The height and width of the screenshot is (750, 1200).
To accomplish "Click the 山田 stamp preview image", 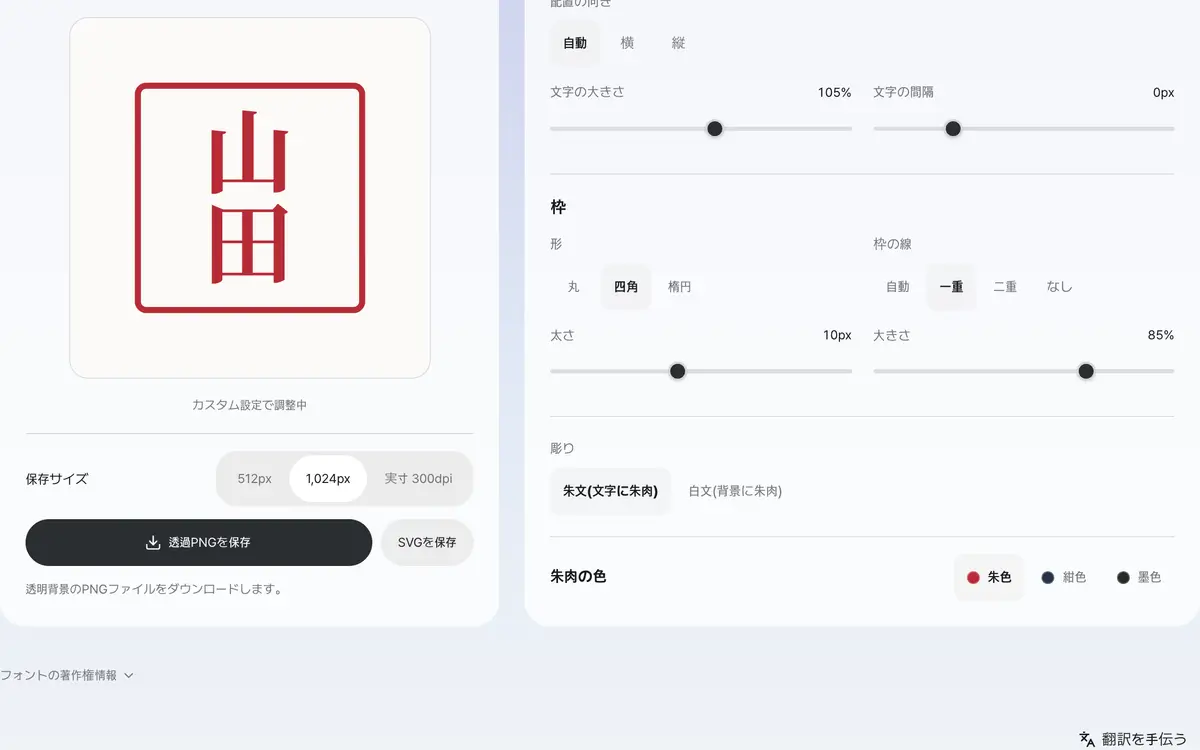I will point(250,198).
